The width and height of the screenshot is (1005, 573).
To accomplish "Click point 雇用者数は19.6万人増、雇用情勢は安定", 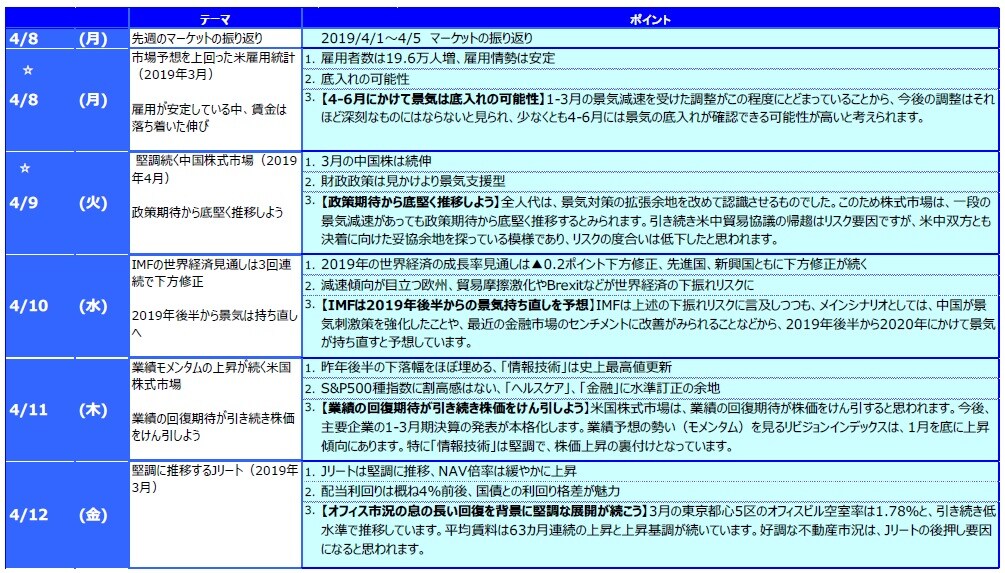I will click(428, 58).
